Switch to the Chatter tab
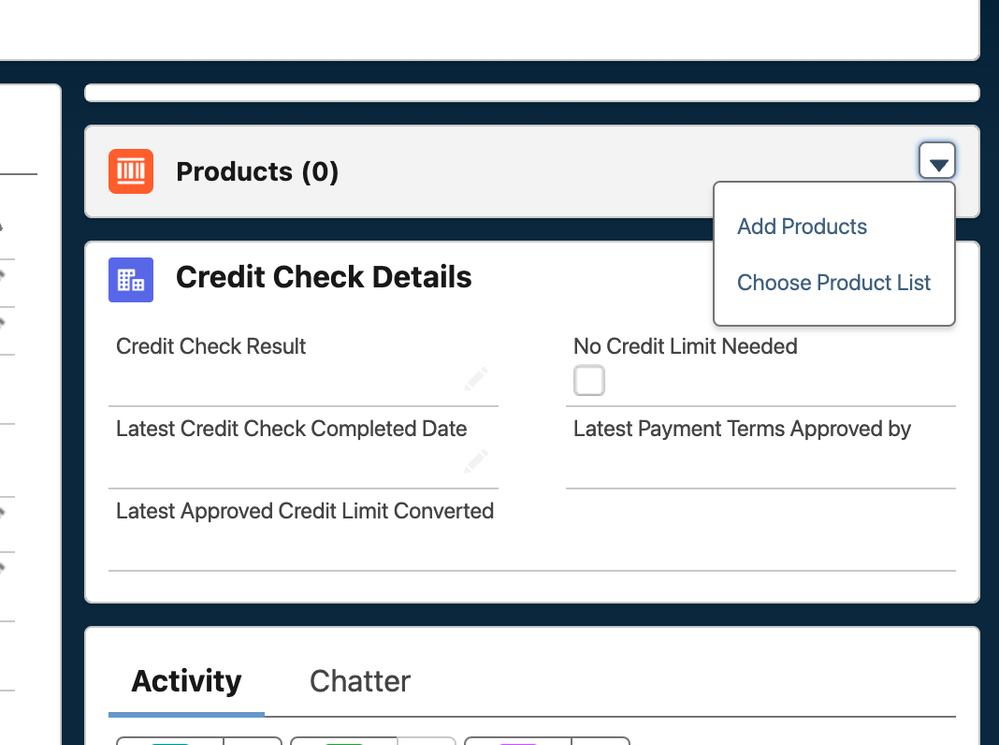 (x=360, y=681)
